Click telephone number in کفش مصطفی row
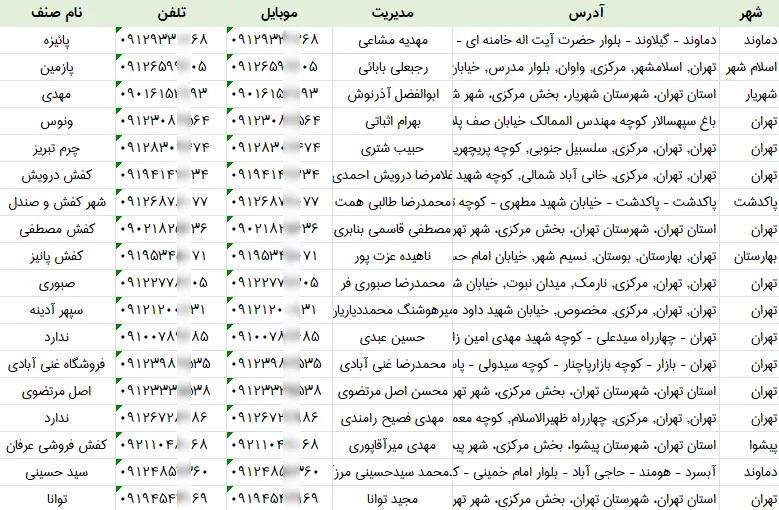Screen dimensions: 779x510 click(x=171, y=229)
